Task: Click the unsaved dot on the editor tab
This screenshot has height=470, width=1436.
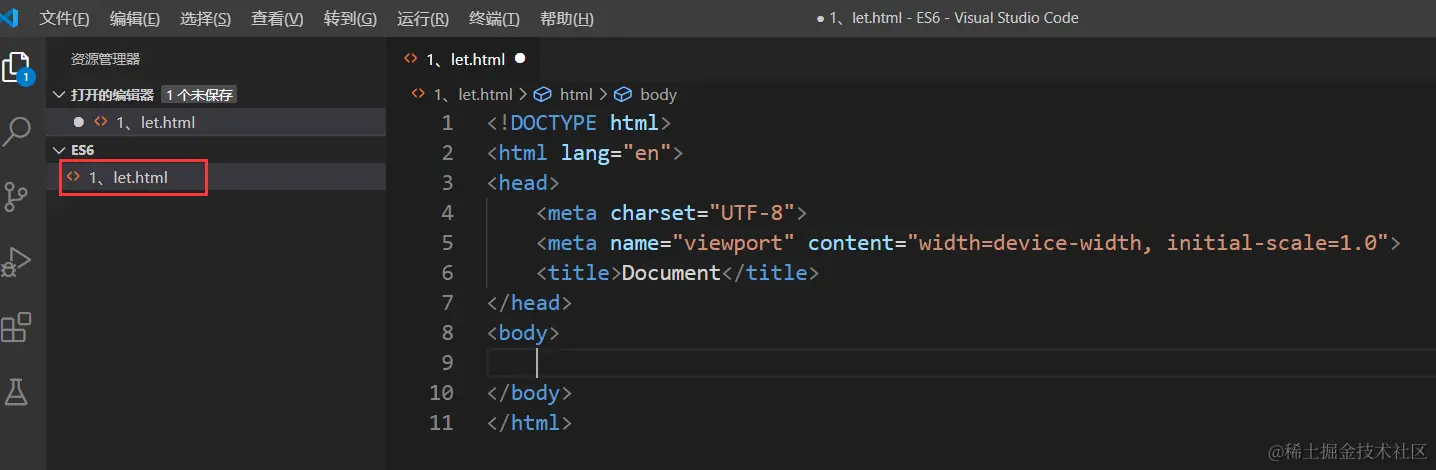Action: 520,59
